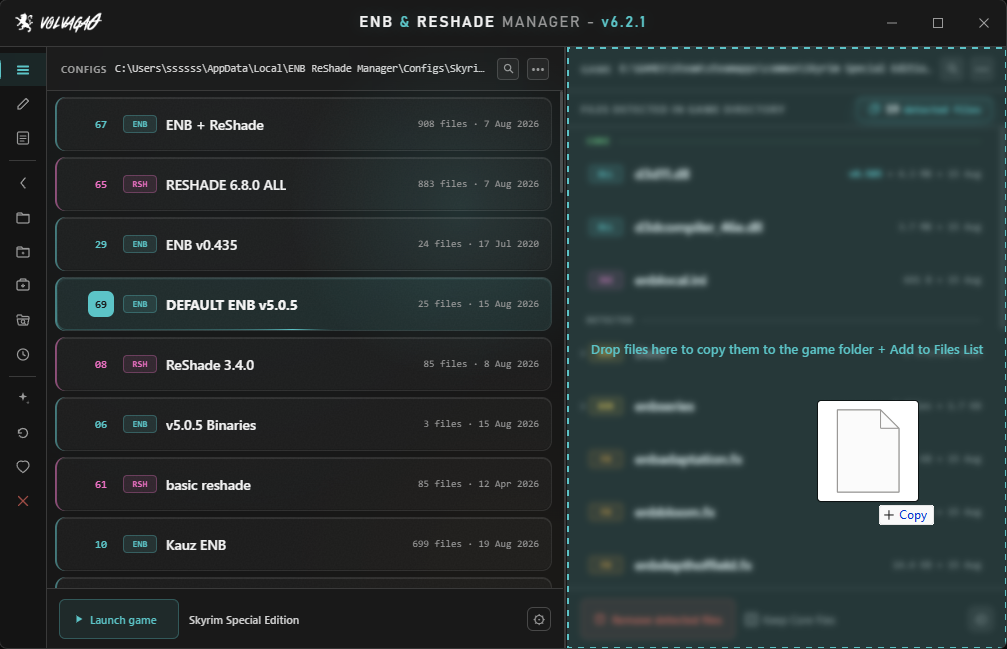Open the hamburger menu in the sidebar
Viewport: 1007px width, 649px height.
[x=22, y=69]
